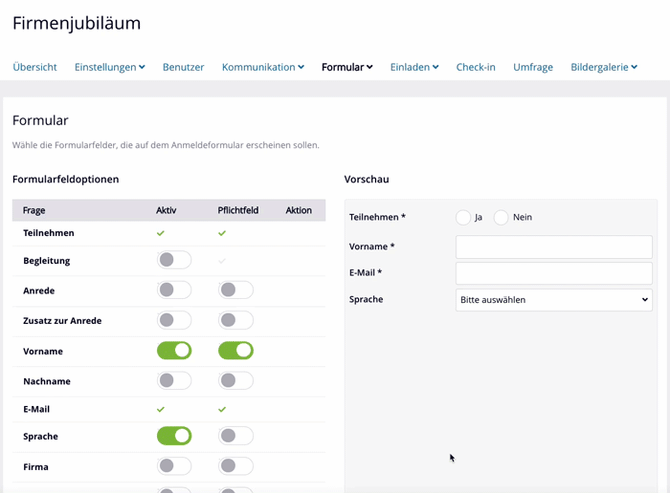Viewport: 670px width, 493px height.
Task: Expand the Bildergalerie menu
Action: (604, 67)
